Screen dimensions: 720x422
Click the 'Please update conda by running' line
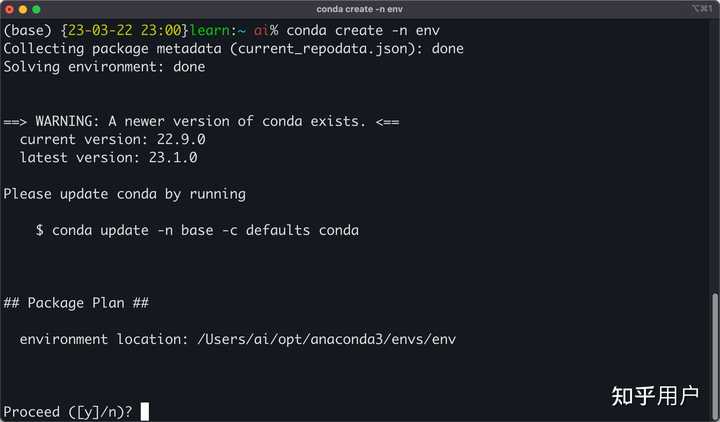click(x=124, y=194)
